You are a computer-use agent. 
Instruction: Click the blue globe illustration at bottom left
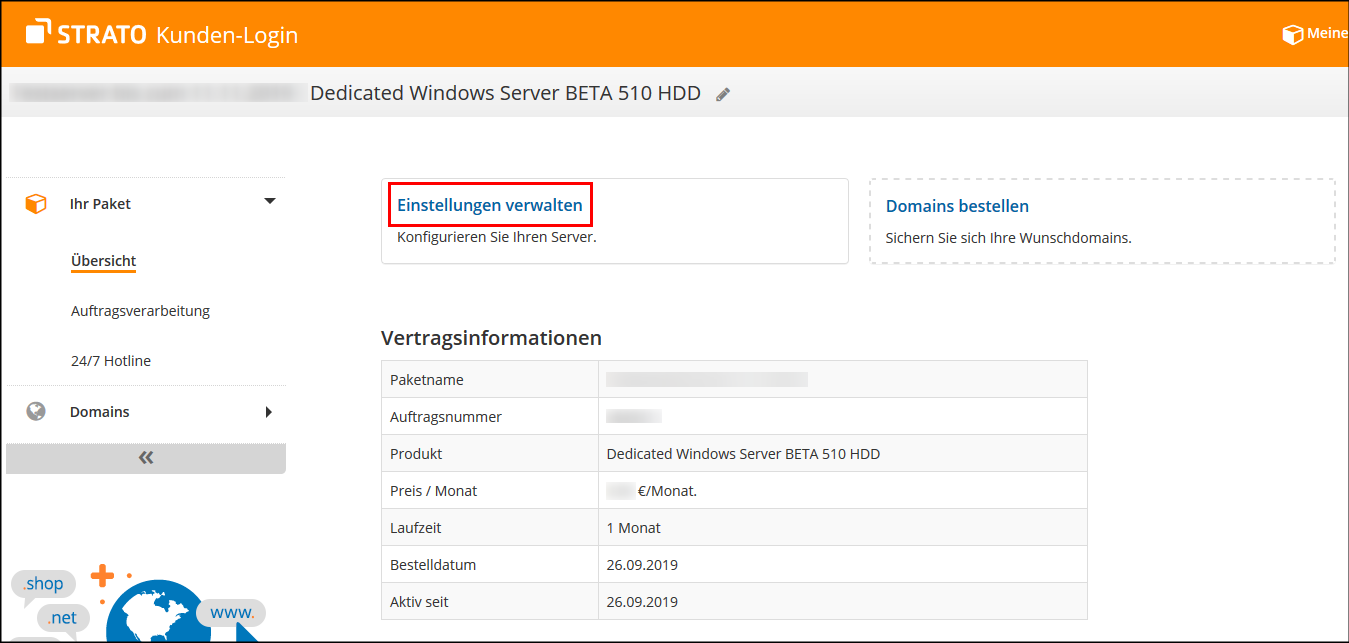157,611
